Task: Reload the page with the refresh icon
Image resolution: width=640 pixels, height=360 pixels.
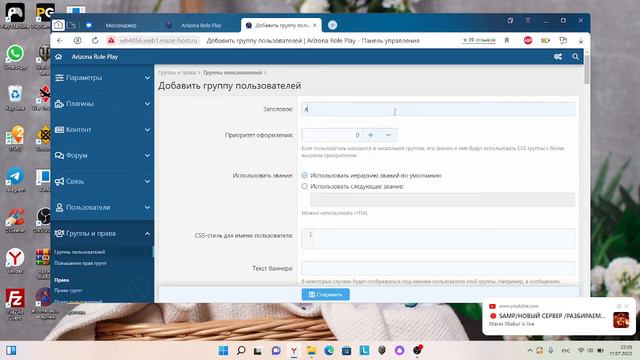Action: [95, 40]
